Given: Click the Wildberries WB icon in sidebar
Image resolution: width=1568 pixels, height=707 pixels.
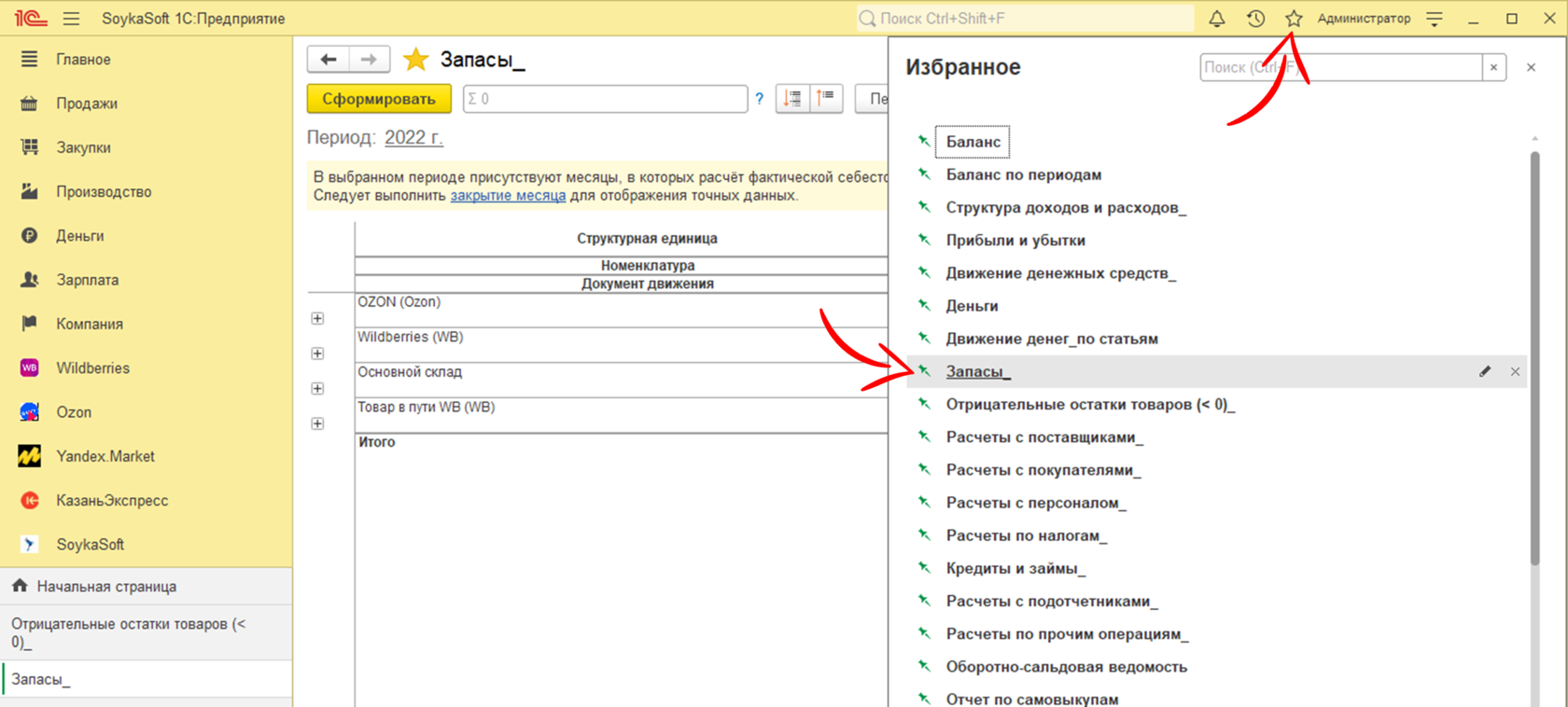Looking at the screenshot, I should click(x=30, y=368).
